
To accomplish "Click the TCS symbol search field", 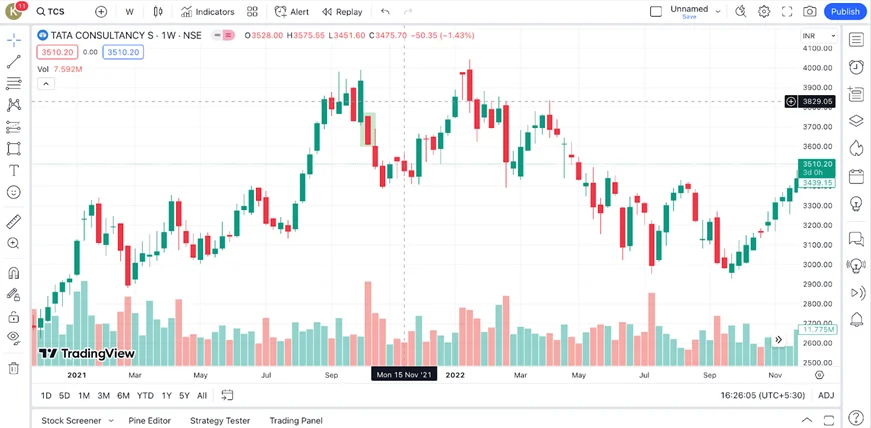I will [60, 12].
